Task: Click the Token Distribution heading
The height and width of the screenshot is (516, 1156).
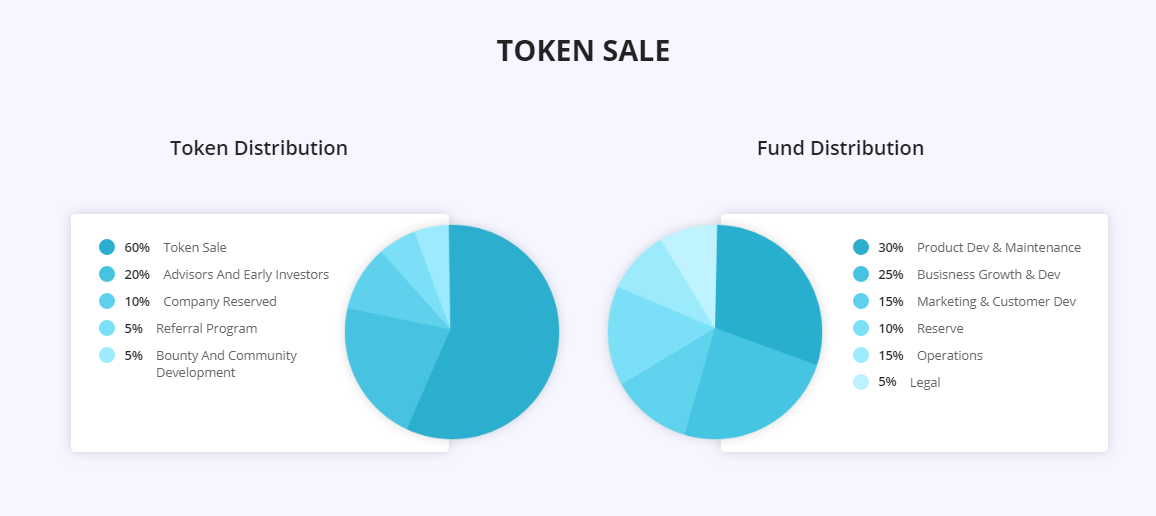Action: [259, 147]
